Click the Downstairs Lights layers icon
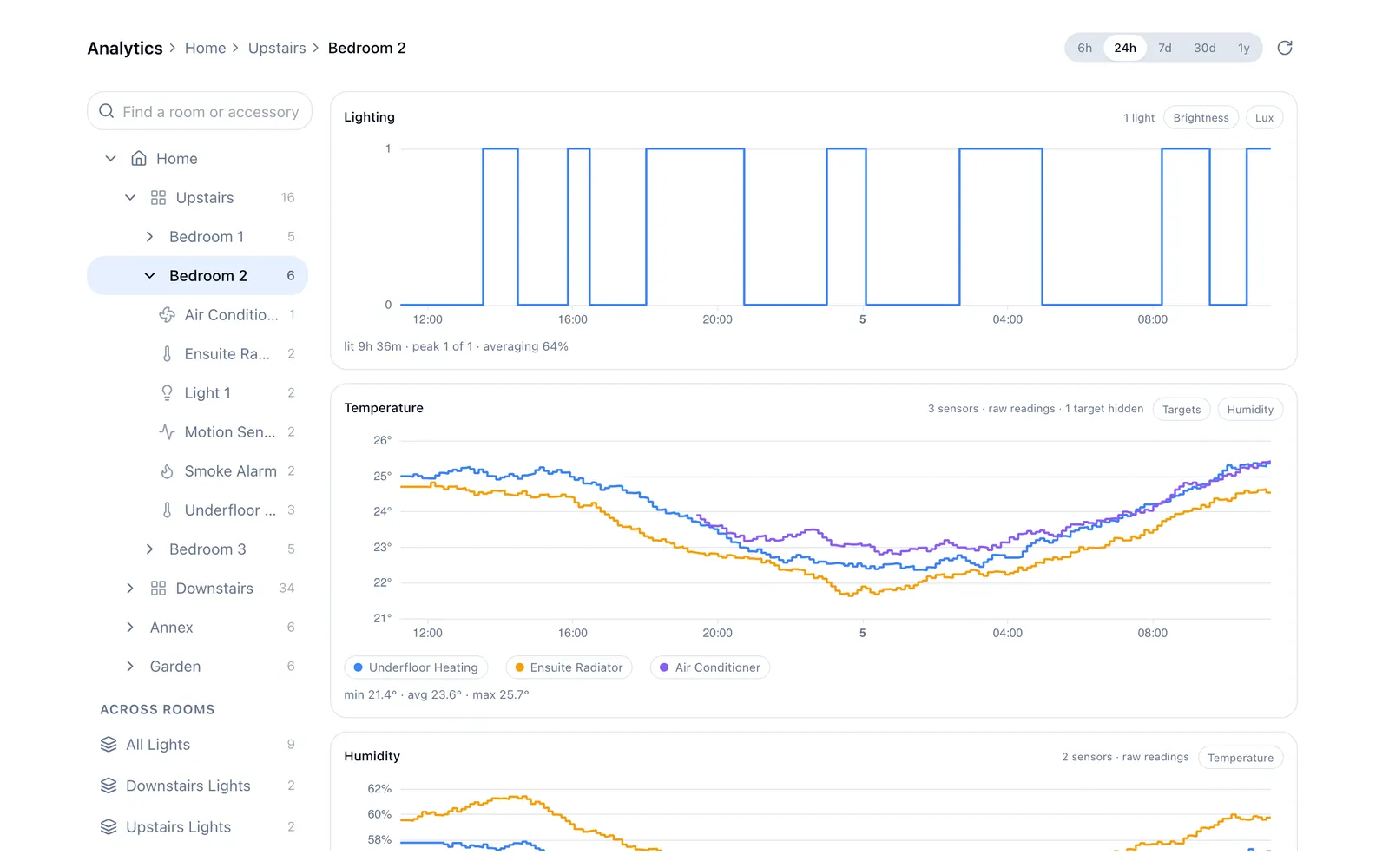The image size is (1389, 868). [109, 786]
